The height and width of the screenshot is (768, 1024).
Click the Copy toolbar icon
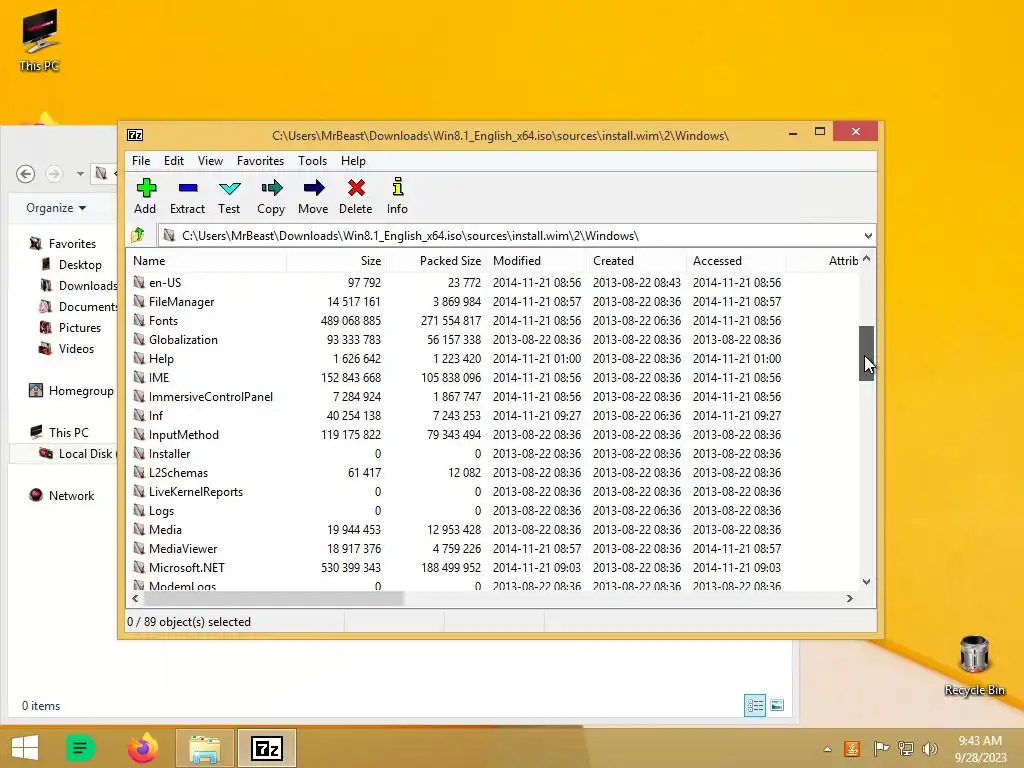coord(271,188)
